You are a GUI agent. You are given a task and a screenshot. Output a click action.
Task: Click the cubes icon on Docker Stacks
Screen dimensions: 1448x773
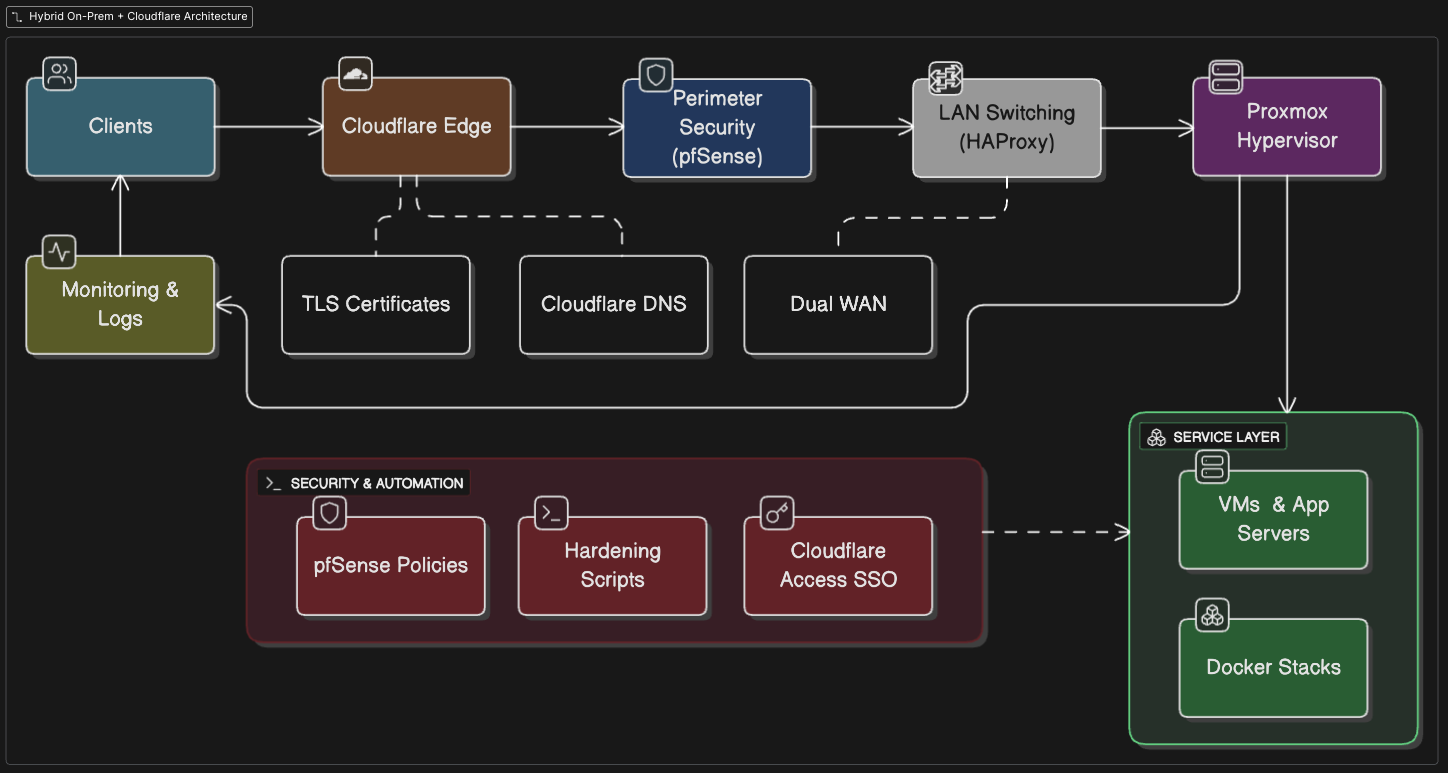click(x=1213, y=615)
